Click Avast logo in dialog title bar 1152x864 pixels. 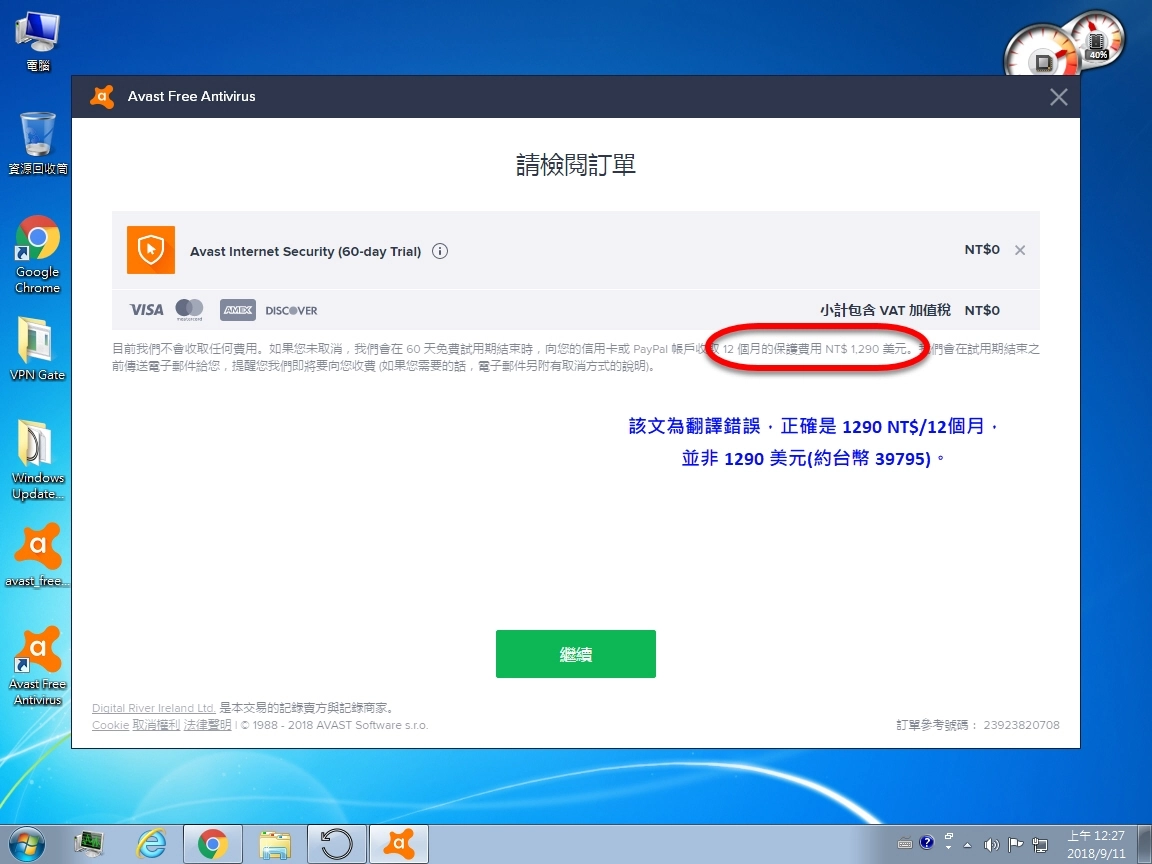click(x=102, y=96)
